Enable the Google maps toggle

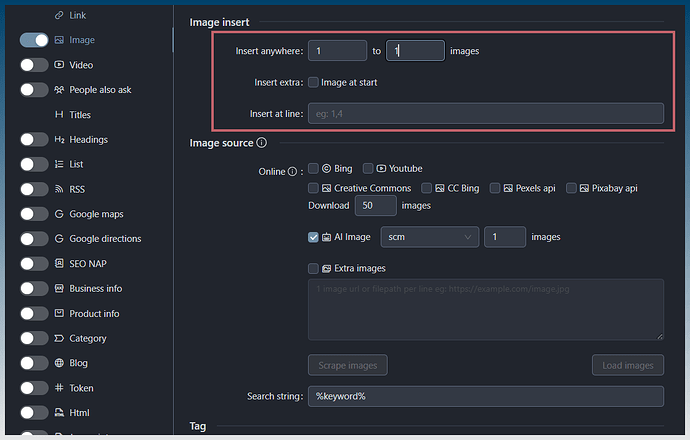(x=34, y=214)
